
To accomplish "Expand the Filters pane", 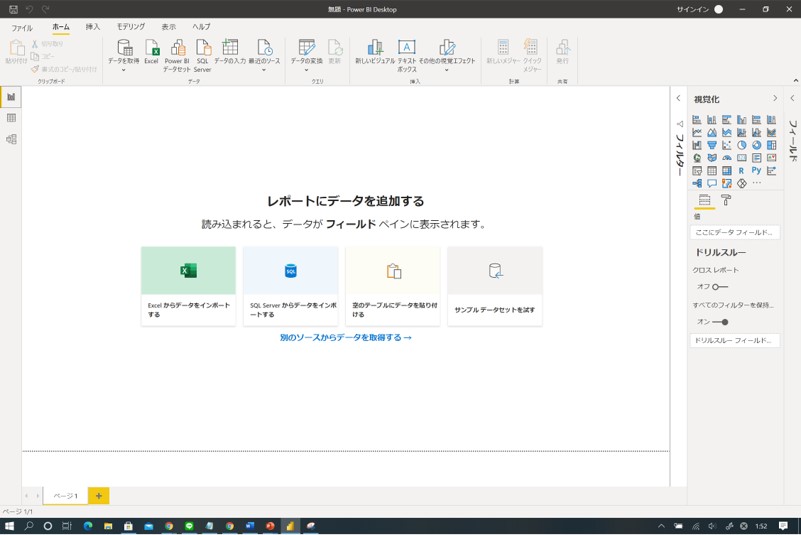I will 678,99.
